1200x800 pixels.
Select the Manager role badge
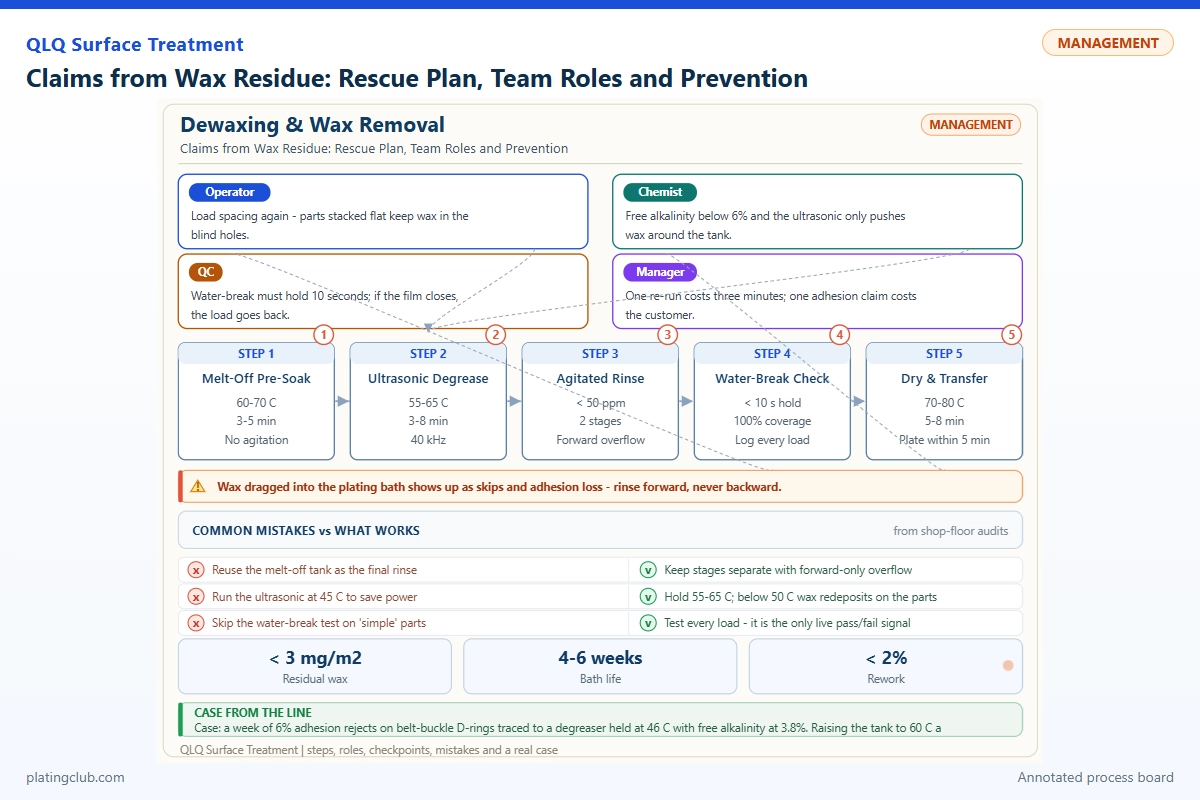(x=660, y=272)
